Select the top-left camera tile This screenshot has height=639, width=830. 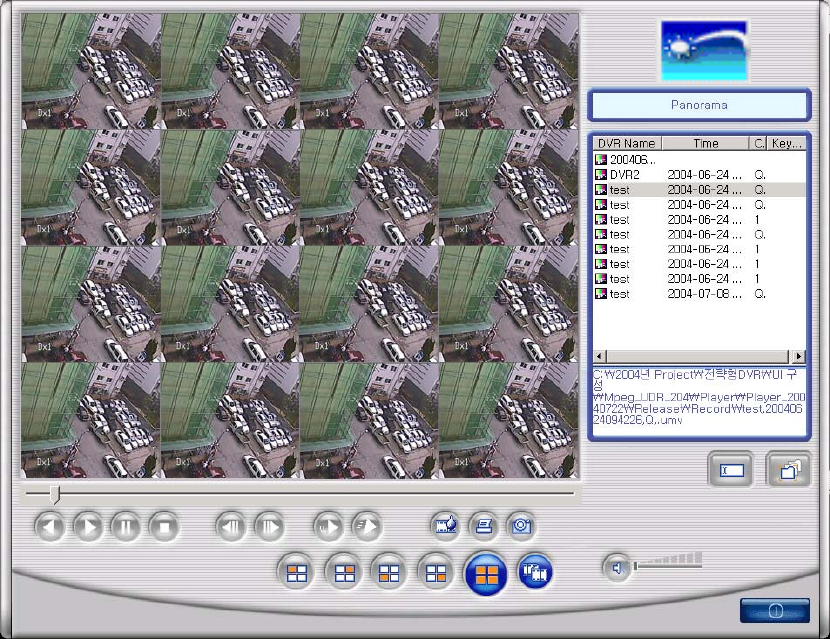click(91, 71)
